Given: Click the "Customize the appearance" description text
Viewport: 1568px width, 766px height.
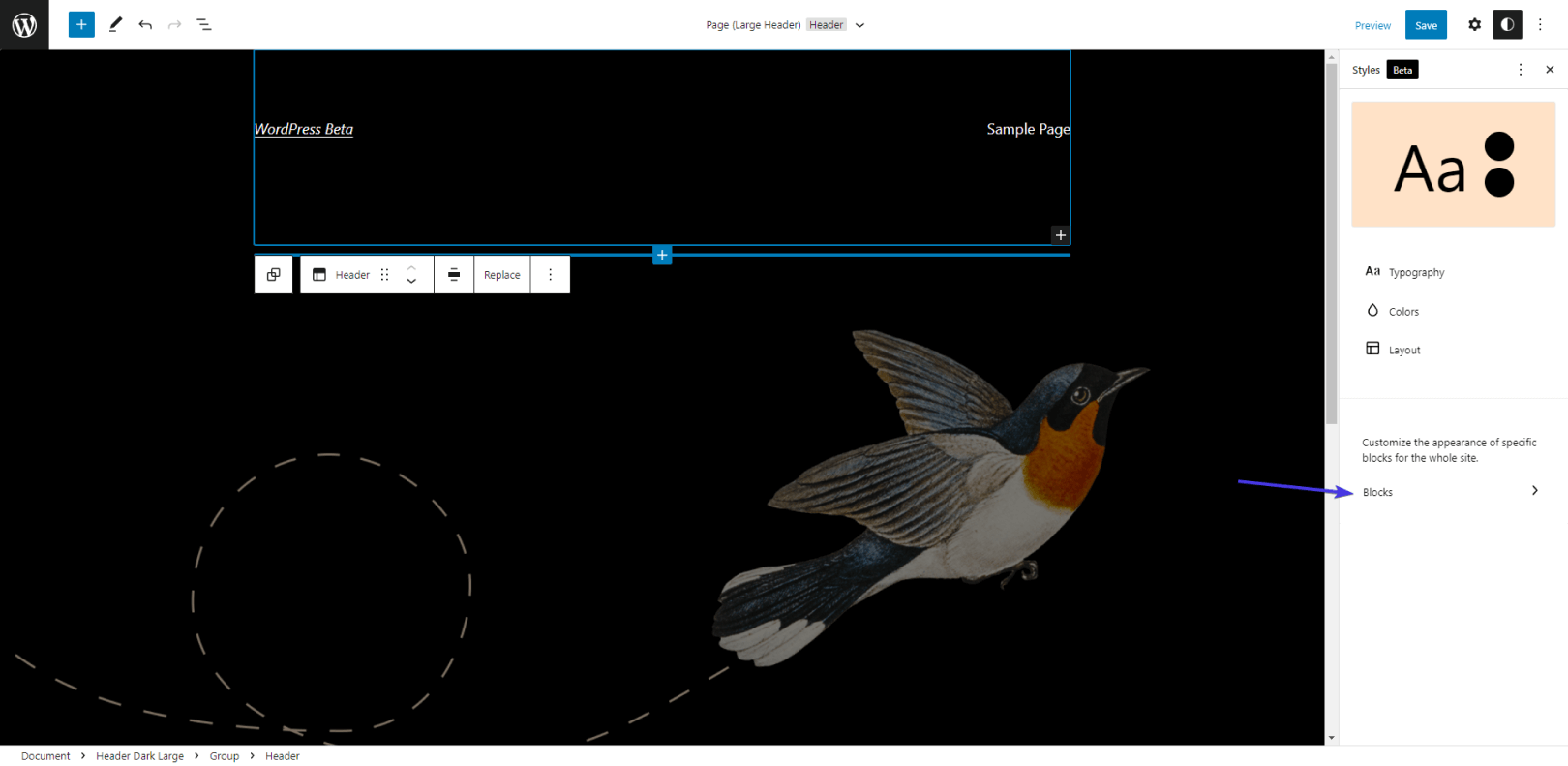Looking at the screenshot, I should pyautogui.click(x=1449, y=450).
